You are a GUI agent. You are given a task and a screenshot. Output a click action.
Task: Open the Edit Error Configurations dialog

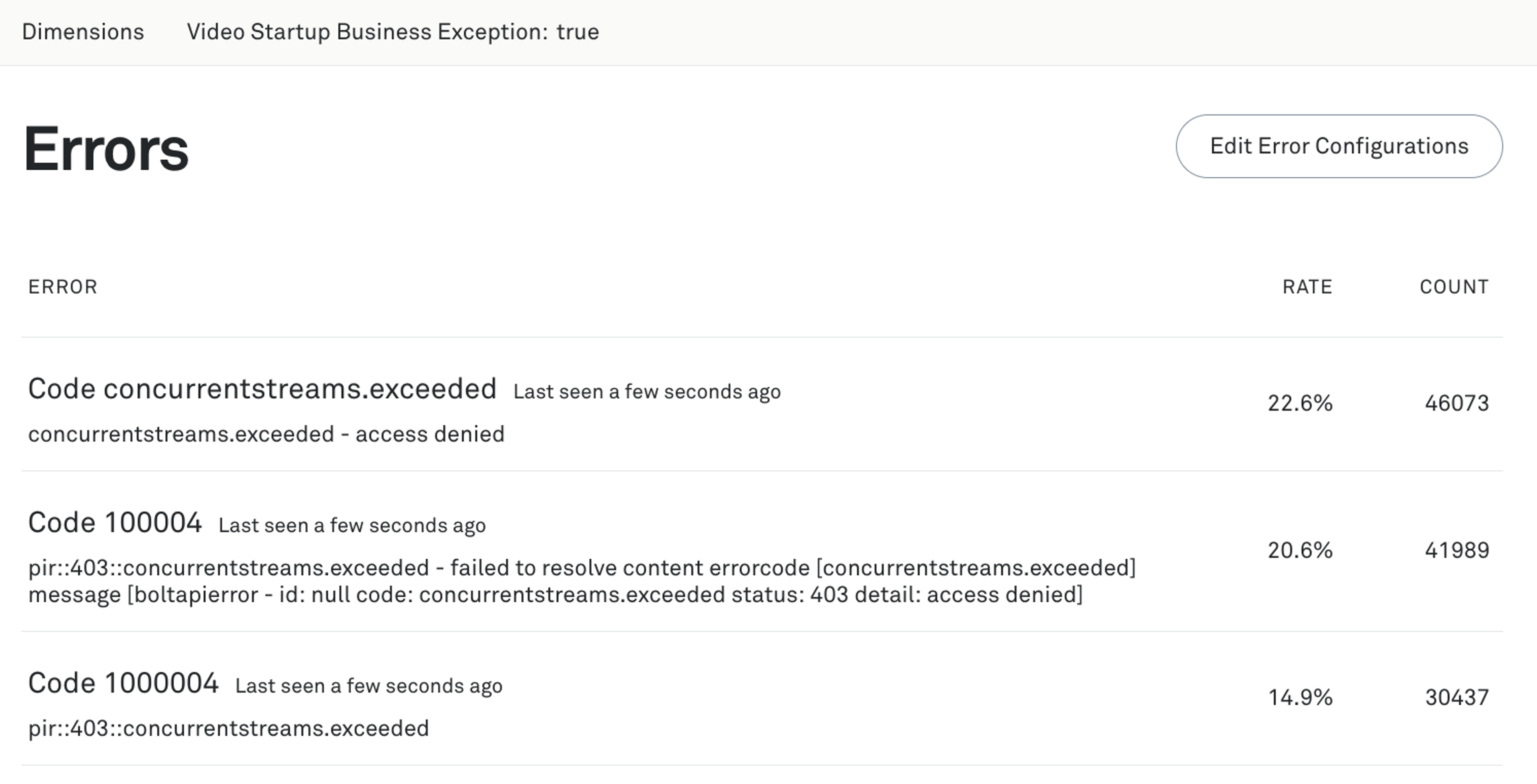click(x=1338, y=146)
